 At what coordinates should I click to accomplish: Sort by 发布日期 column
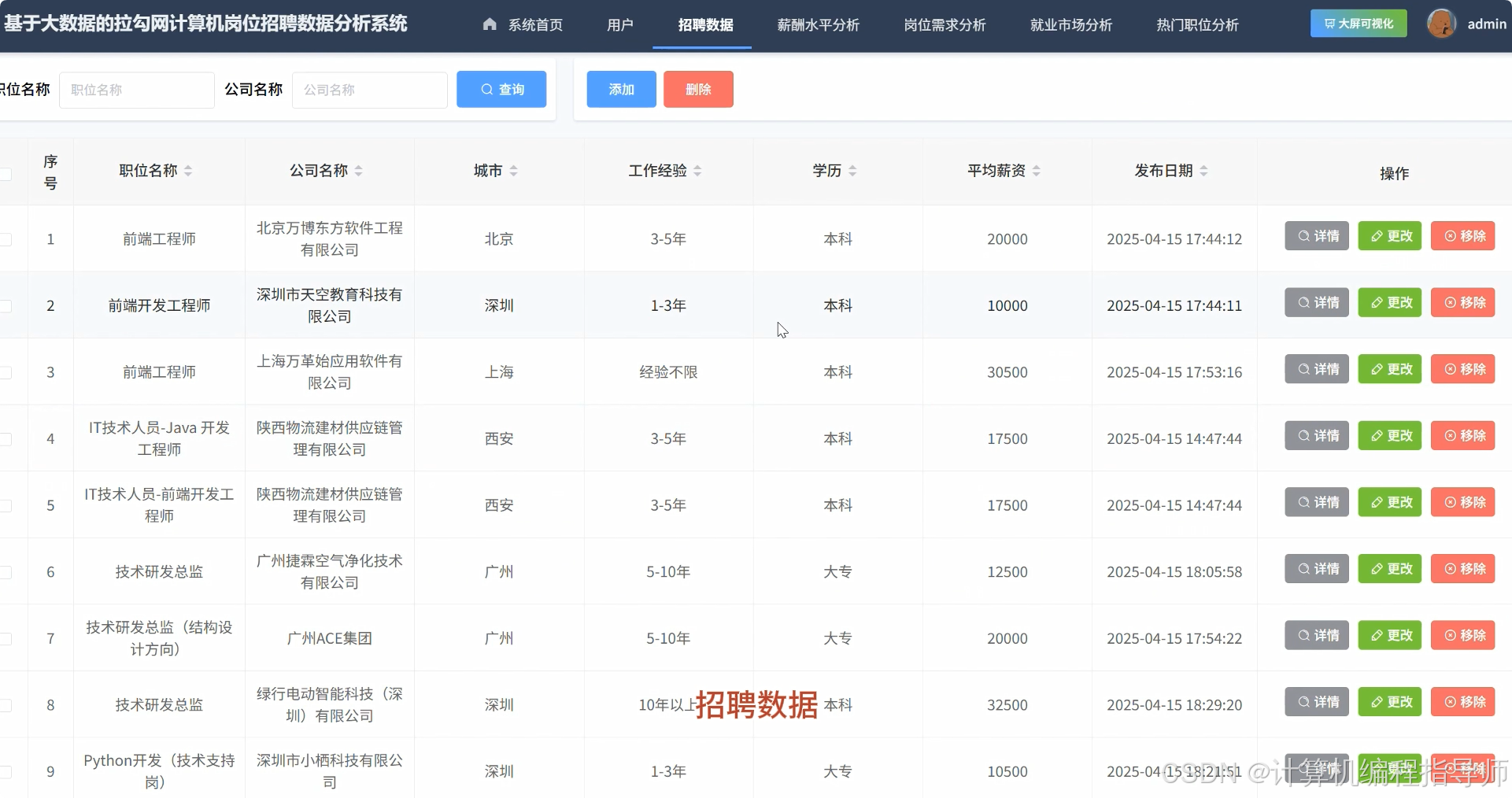pyautogui.click(x=1205, y=170)
